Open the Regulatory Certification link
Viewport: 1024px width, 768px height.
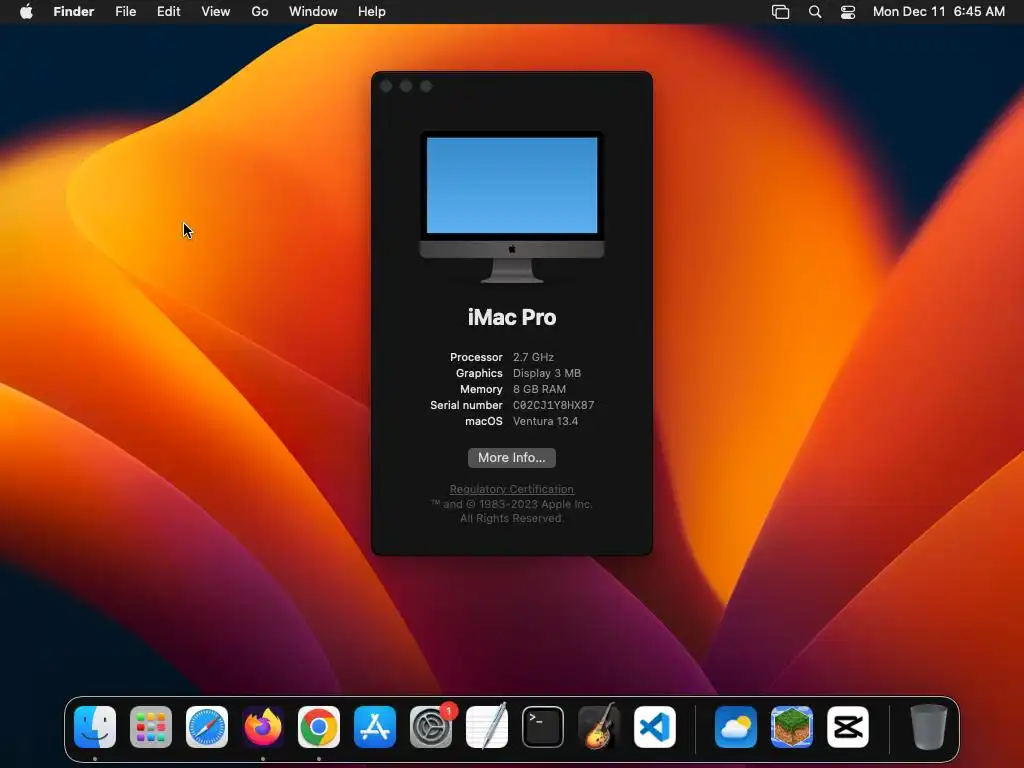tap(512, 489)
